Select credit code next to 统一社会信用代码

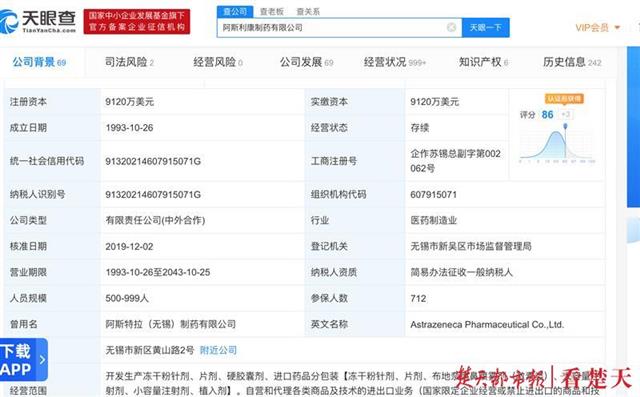point(153,161)
